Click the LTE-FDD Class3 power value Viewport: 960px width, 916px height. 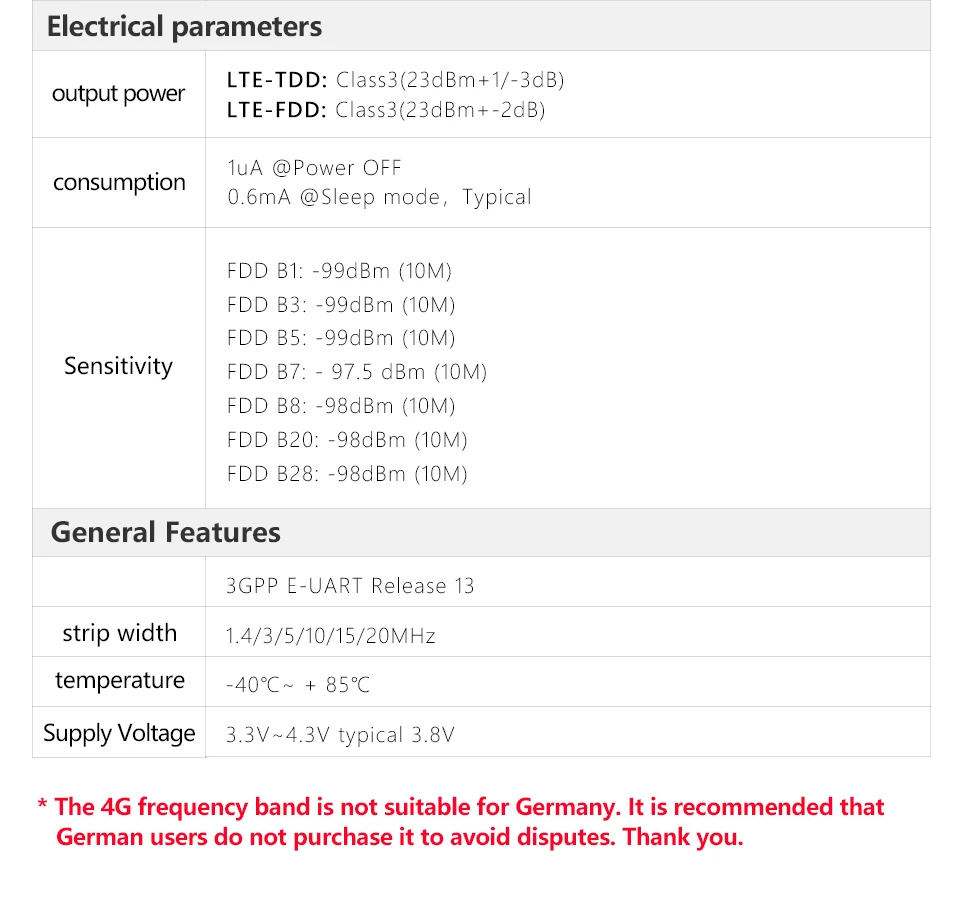(x=386, y=109)
